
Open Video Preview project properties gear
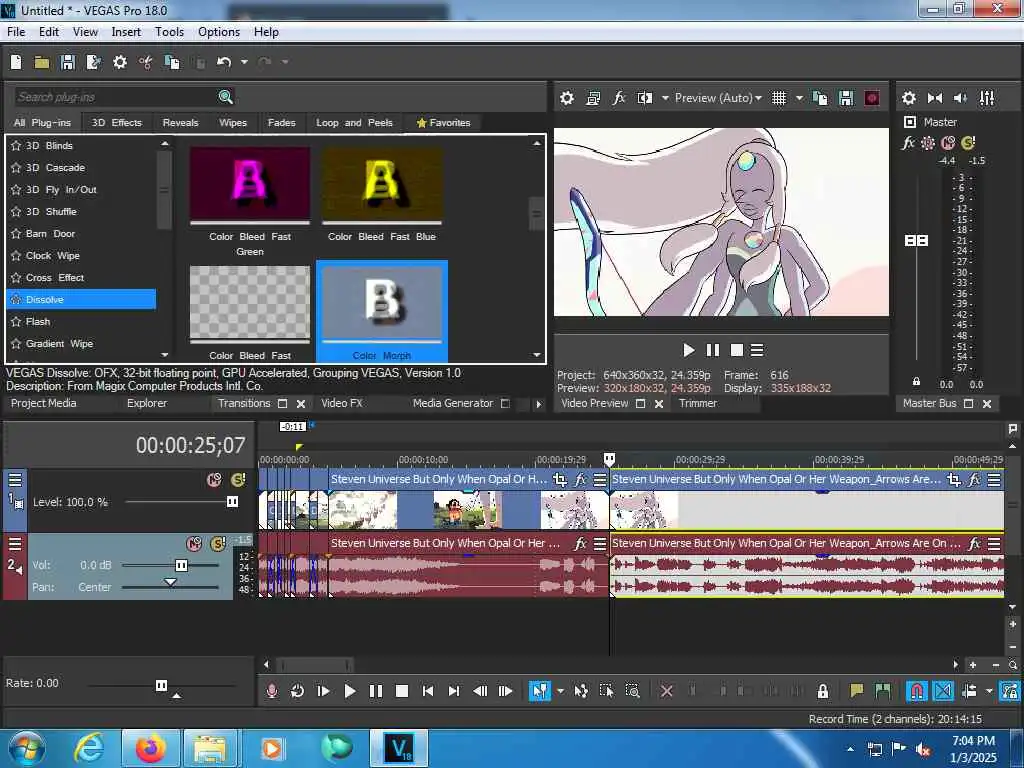tap(567, 98)
